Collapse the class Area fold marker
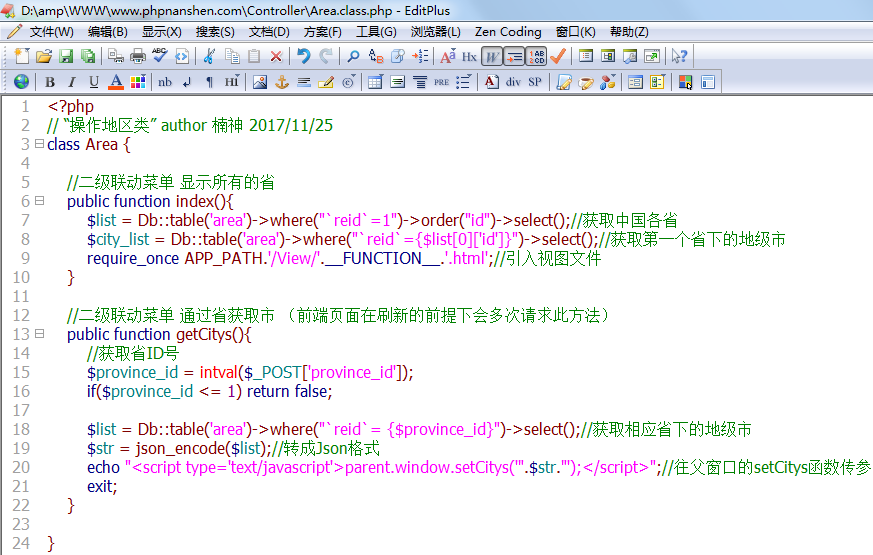Screen dimensions: 873x555 pyautogui.click(x=40, y=144)
